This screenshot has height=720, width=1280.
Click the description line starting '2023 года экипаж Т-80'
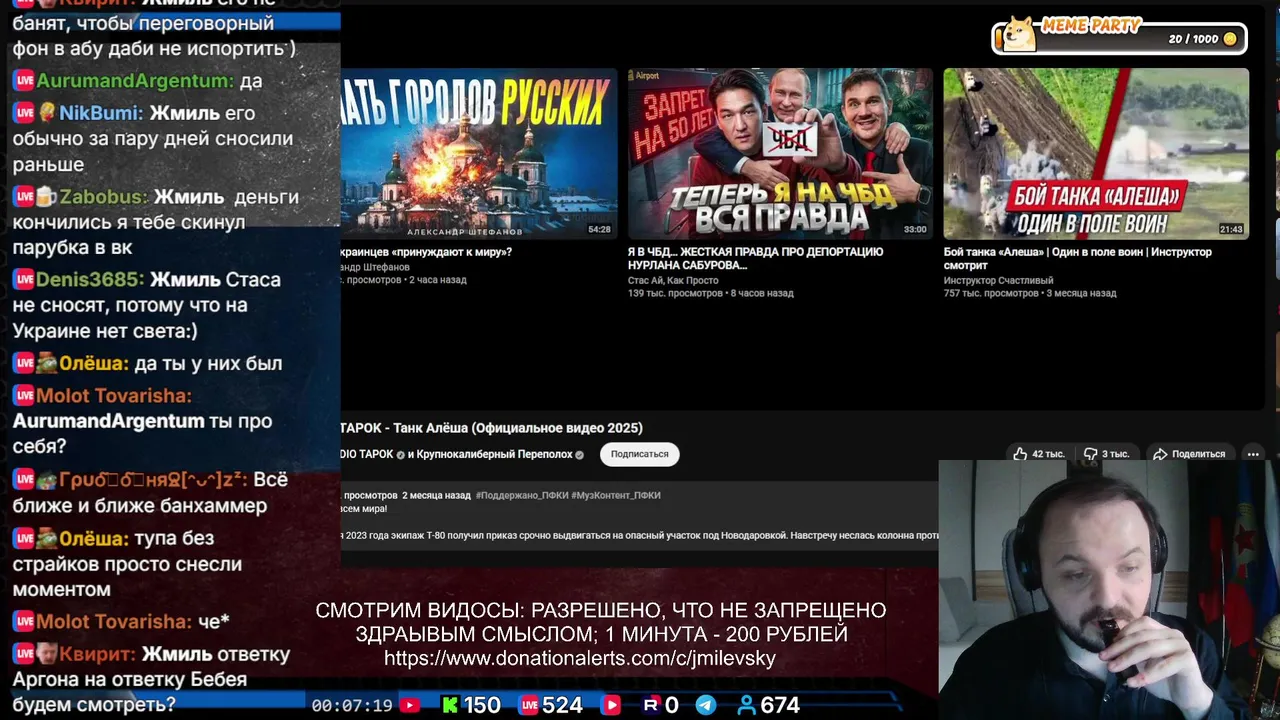tap(640, 535)
